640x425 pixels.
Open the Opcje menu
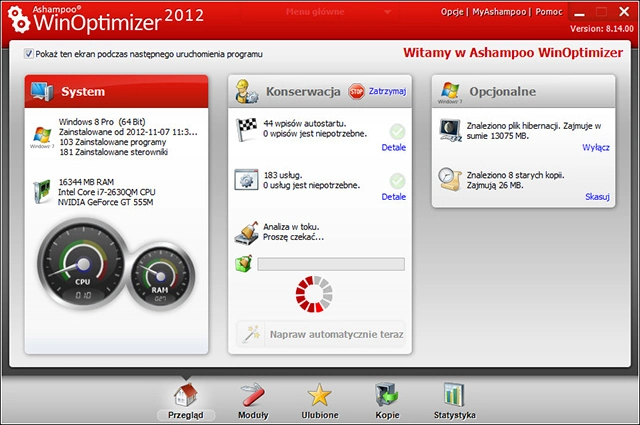tap(452, 12)
